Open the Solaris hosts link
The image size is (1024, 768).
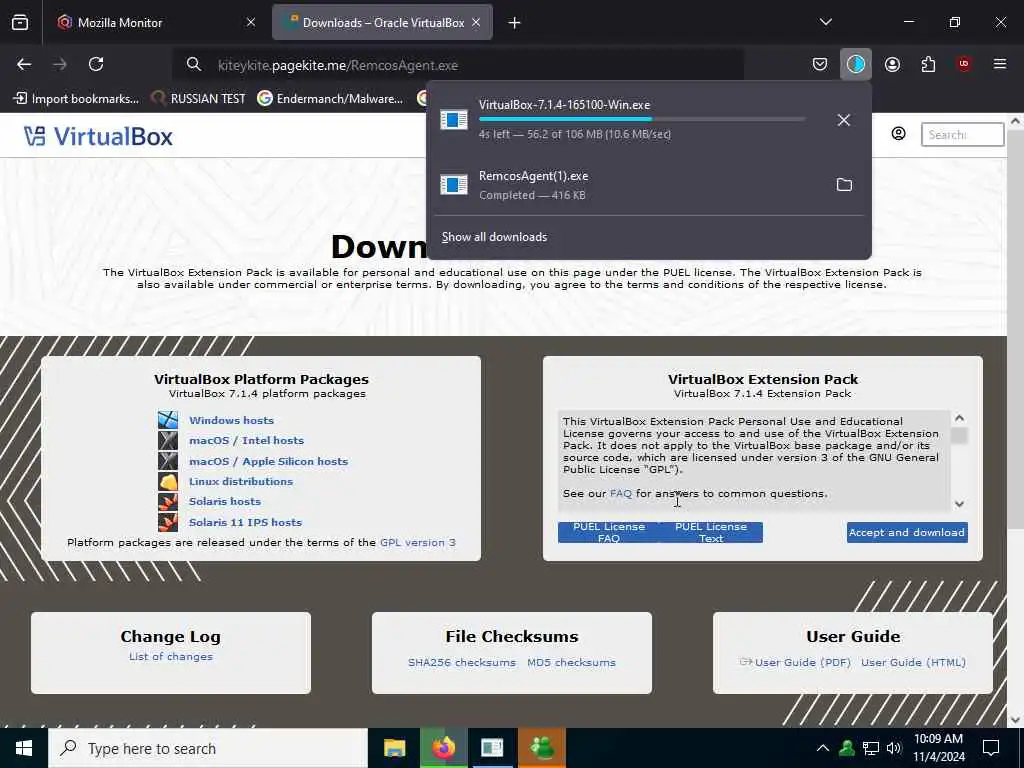[x=225, y=502]
